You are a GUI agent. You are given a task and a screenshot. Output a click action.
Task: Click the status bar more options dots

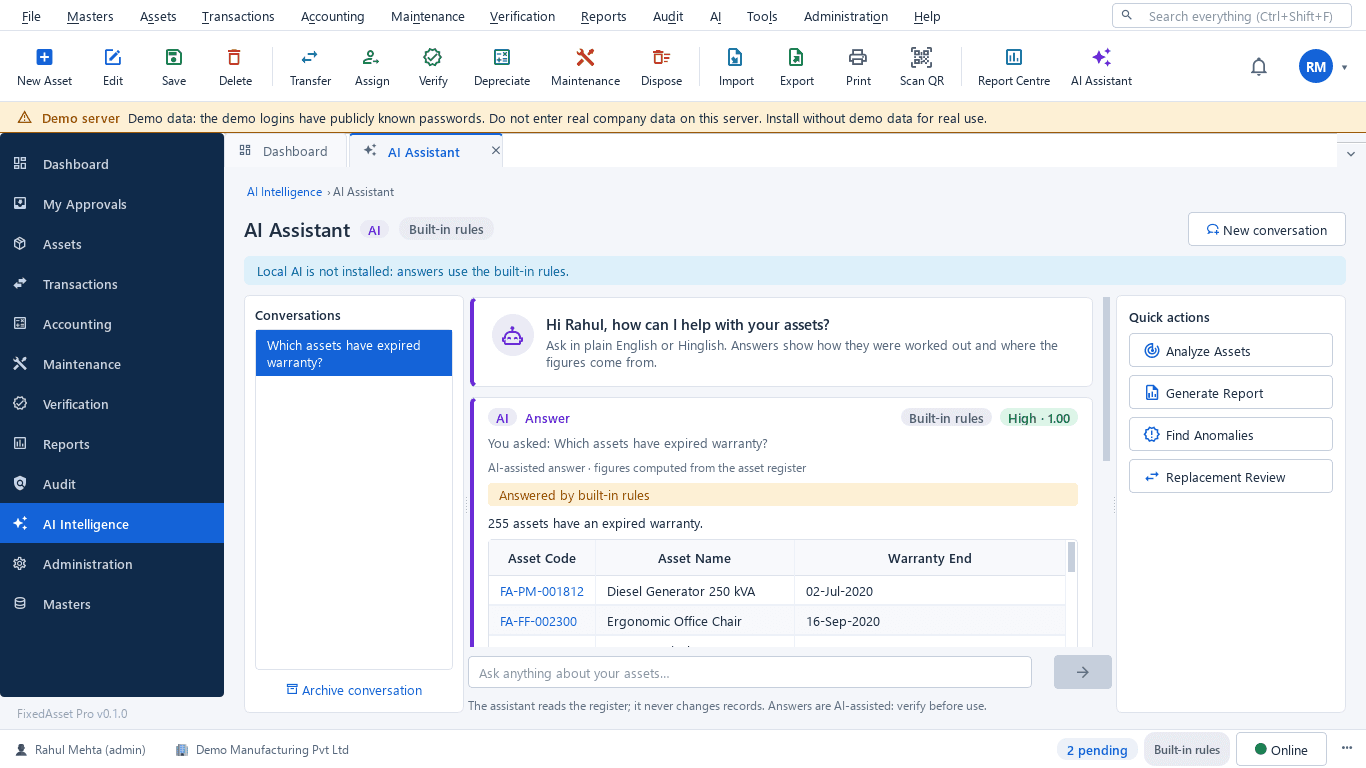(1345, 749)
